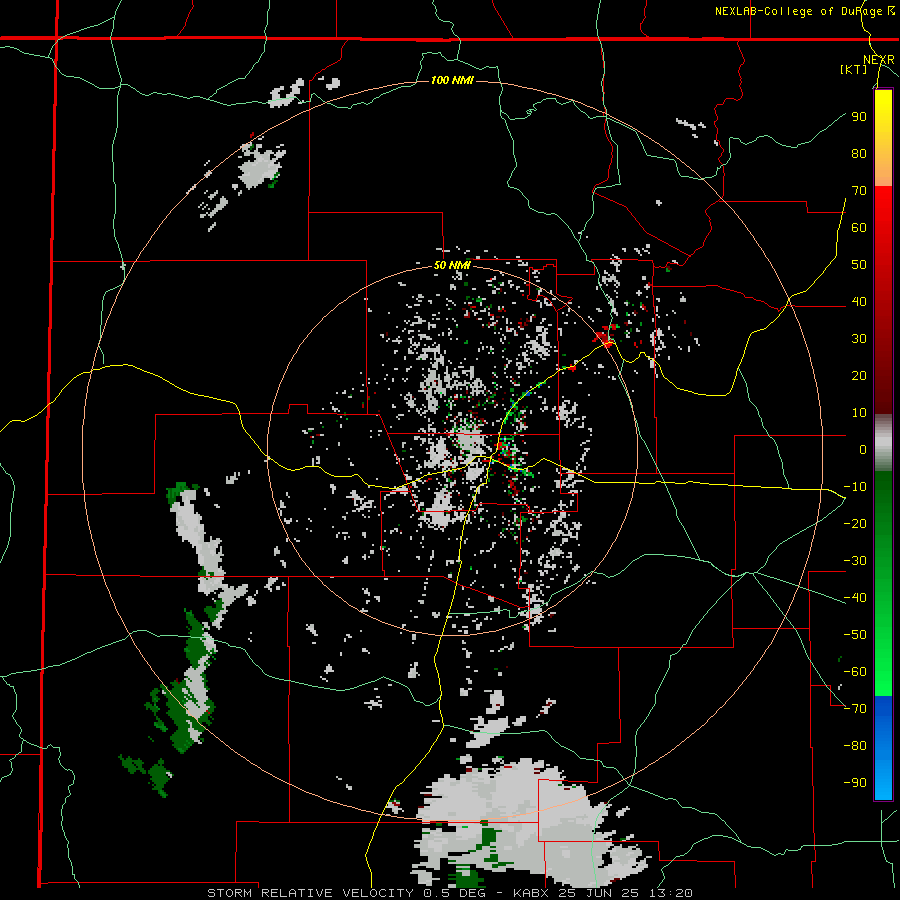Click the 10 value on the velocity scale
The height and width of the screenshot is (900, 900).
tap(859, 413)
